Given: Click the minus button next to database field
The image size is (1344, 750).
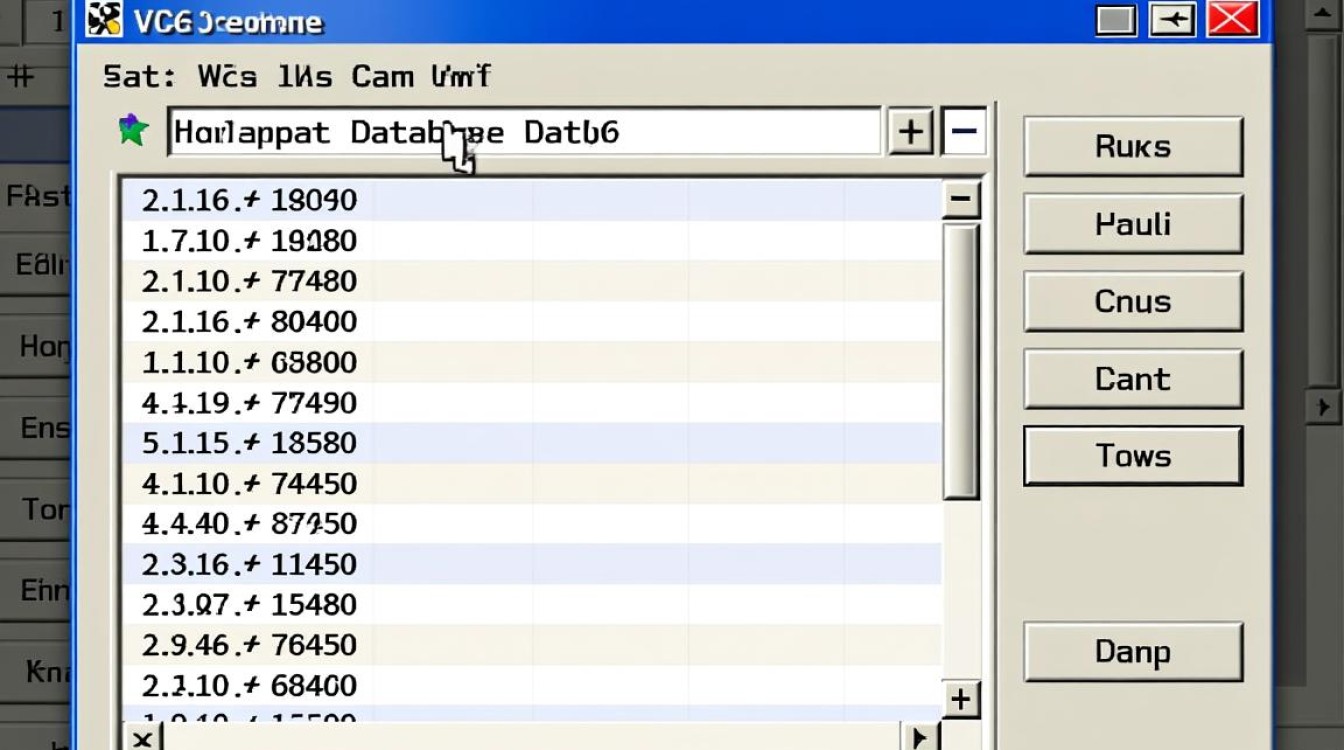Looking at the screenshot, I should tap(963, 132).
